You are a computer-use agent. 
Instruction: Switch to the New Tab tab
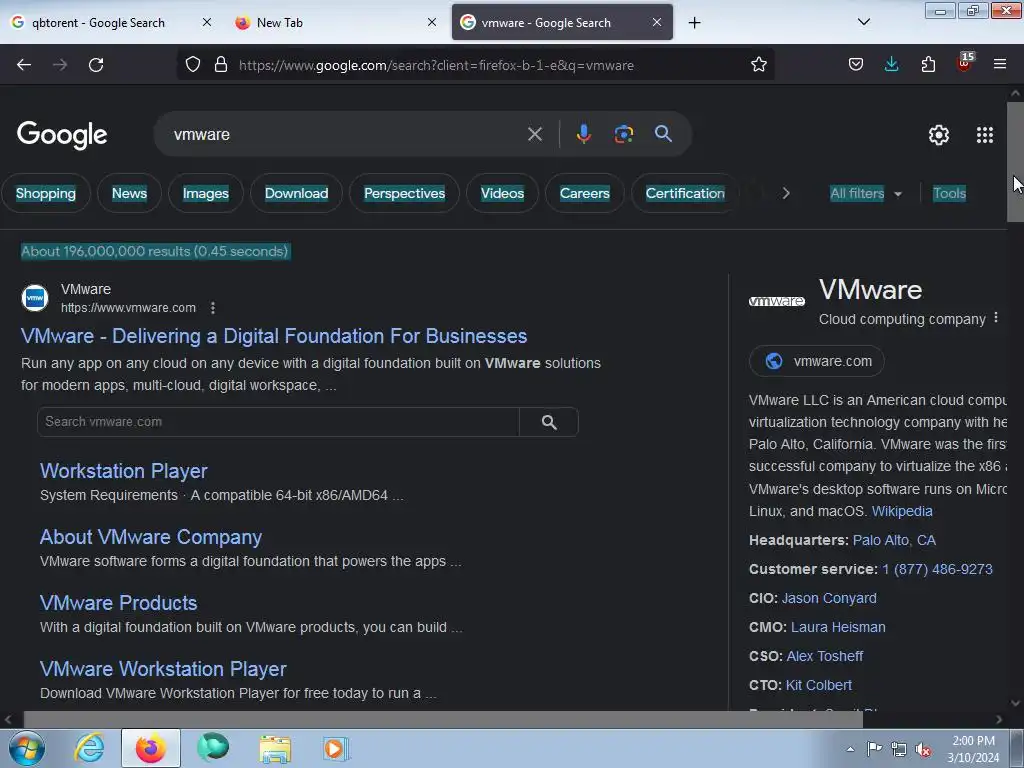click(280, 23)
